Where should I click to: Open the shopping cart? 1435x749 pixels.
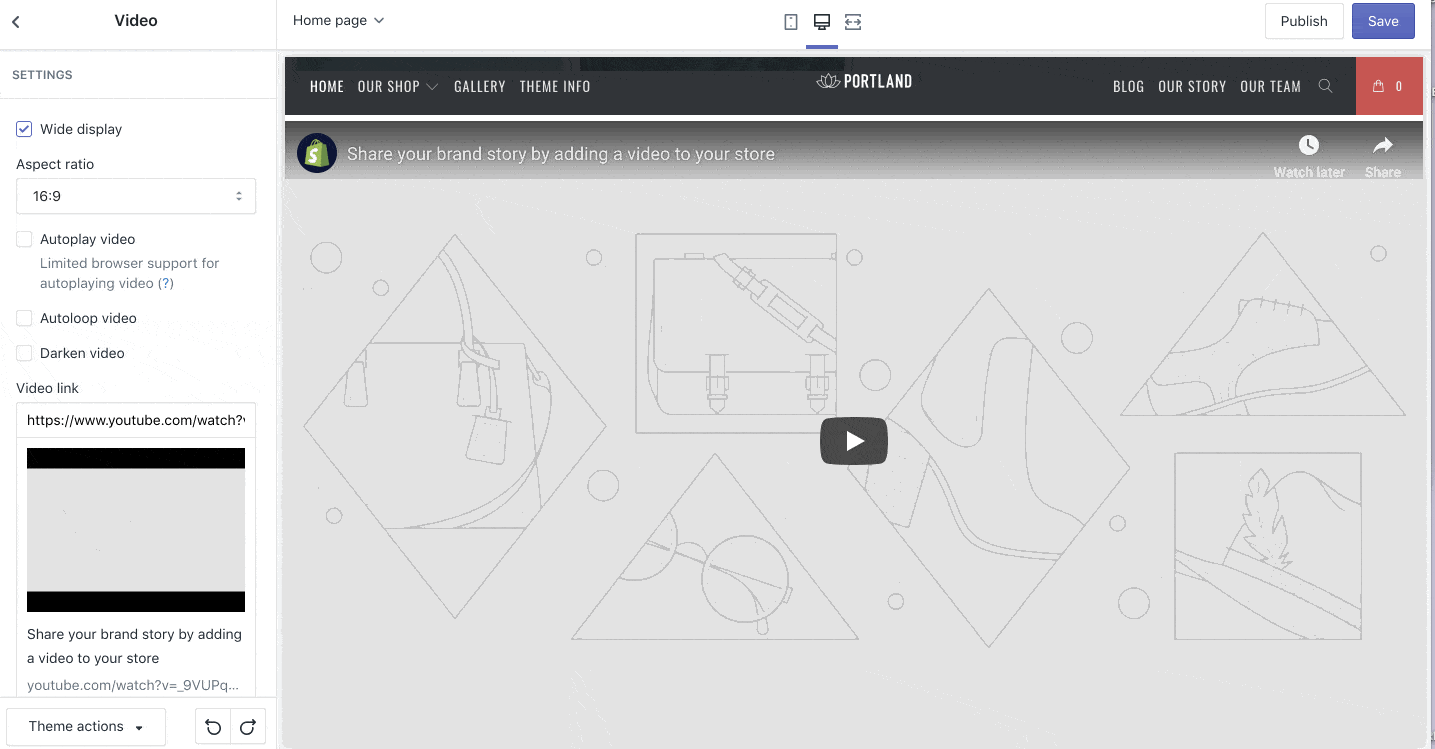(1389, 86)
